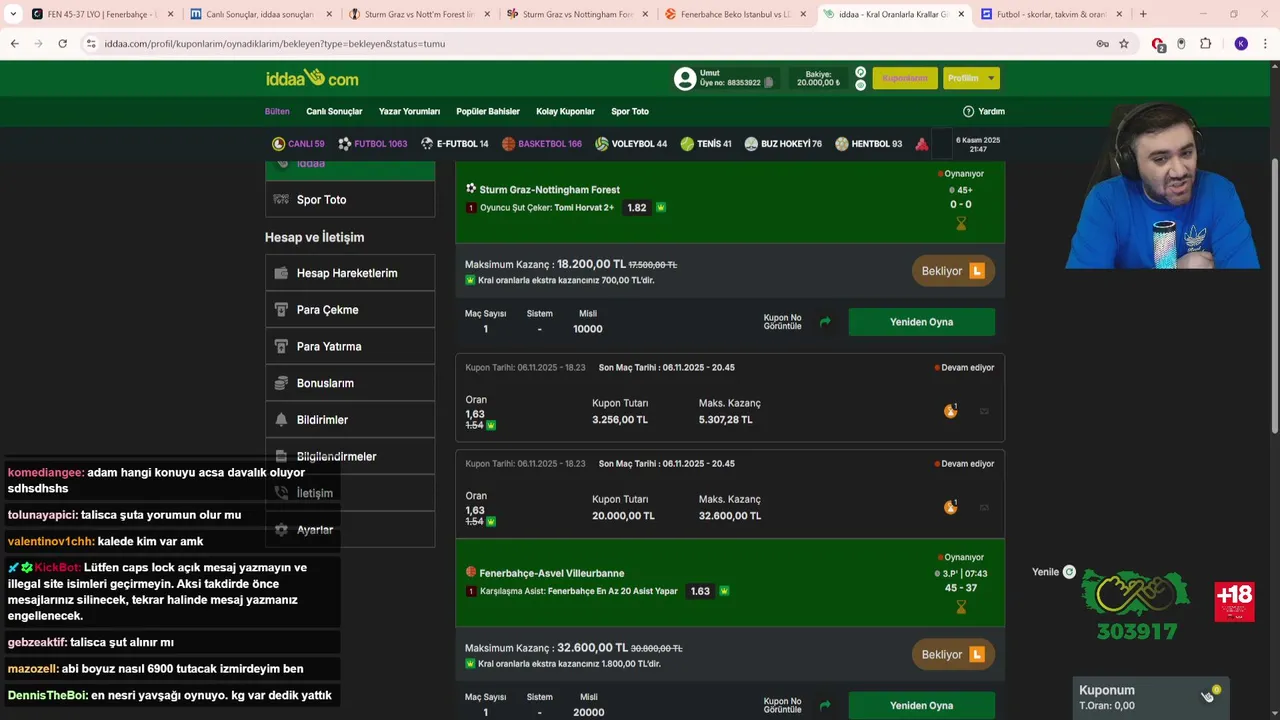1280x720 pixels.
Task: Open Bonuslarım sidebar item
Action: pos(350,383)
